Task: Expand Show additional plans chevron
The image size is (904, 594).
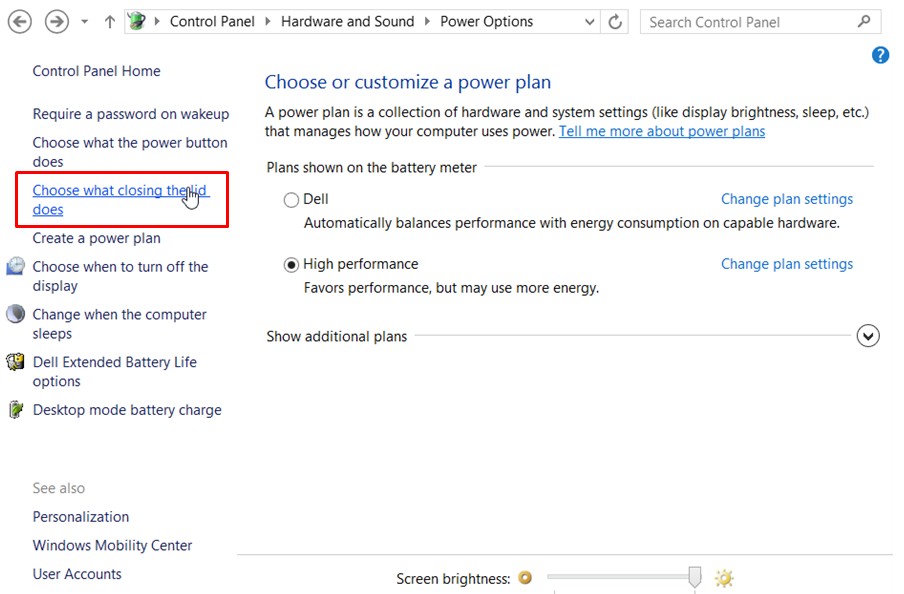Action: (868, 336)
